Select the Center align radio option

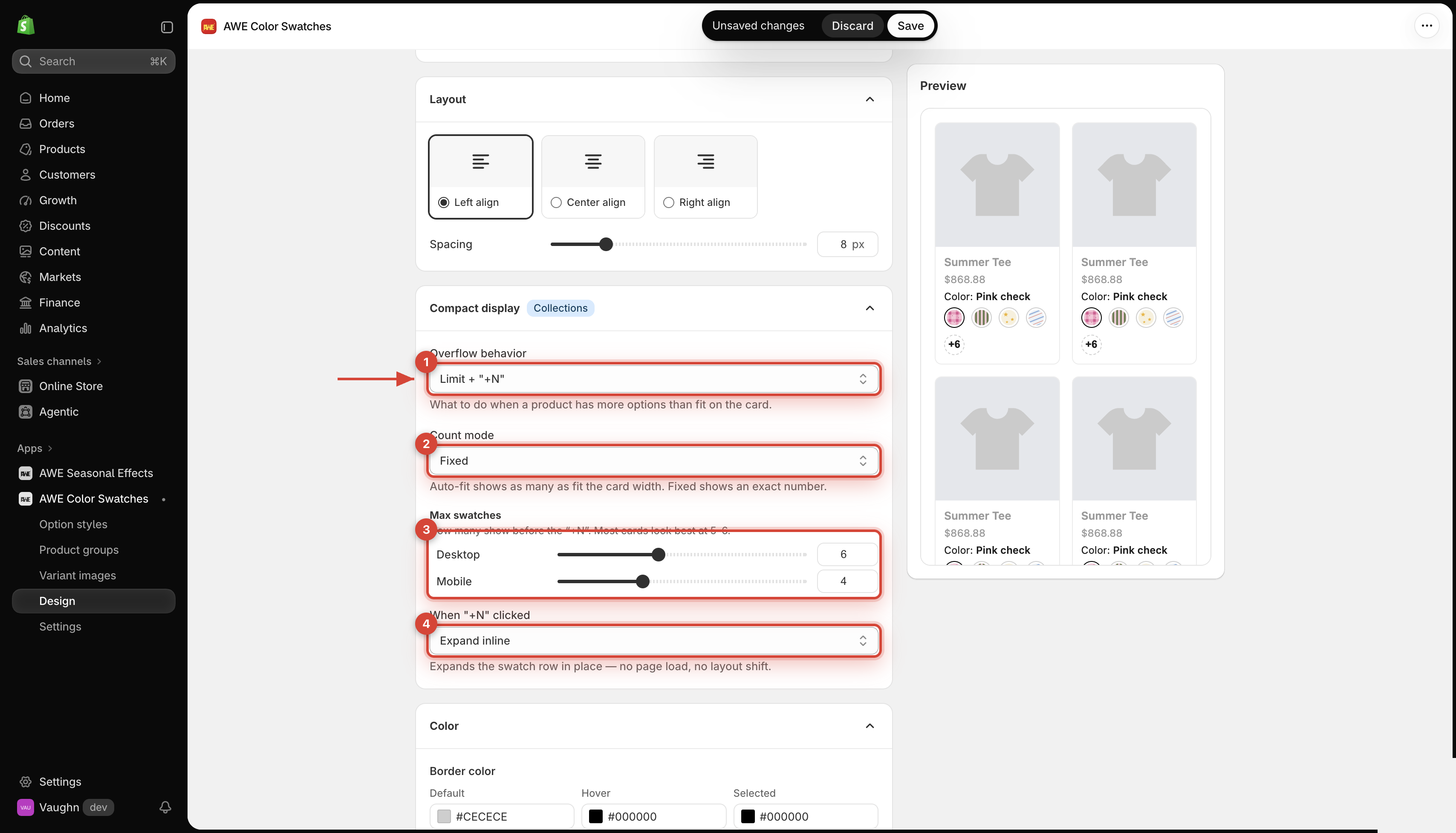(556, 202)
